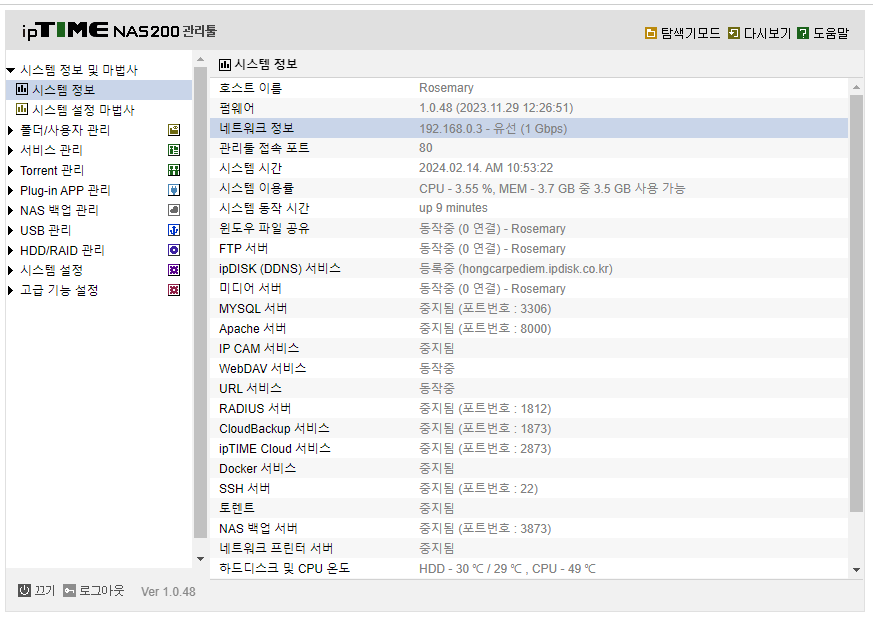Click the 탐색기모드 explorer mode icon
Viewport: 873px width, 625px height.
click(x=650, y=33)
